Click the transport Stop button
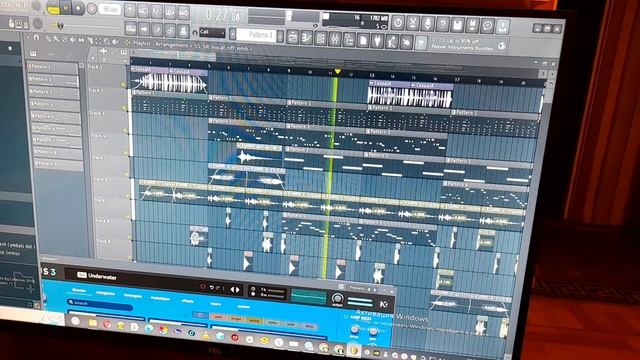This screenshot has height=360, width=640. tap(78, 8)
